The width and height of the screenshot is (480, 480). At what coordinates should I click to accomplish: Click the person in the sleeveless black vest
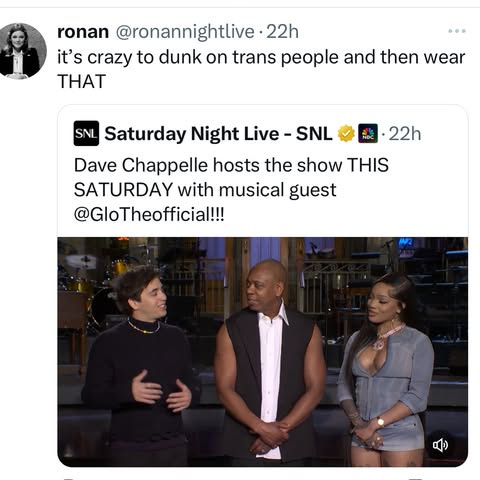(x=269, y=363)
